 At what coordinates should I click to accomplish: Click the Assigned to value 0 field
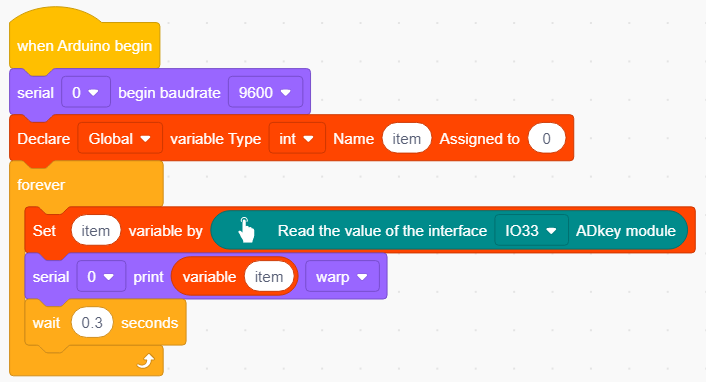[x=546, y=138]
